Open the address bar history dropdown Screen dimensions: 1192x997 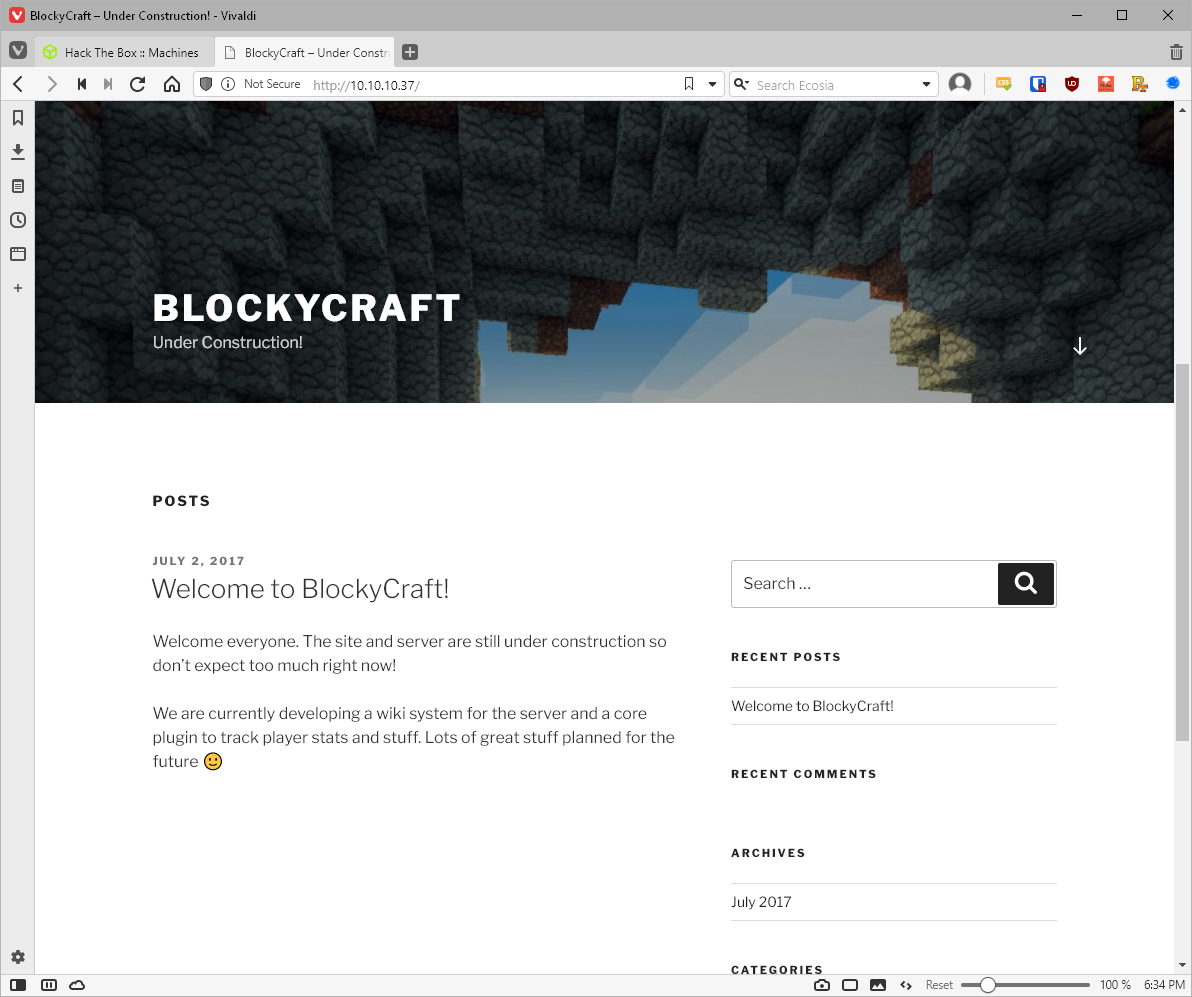(712, 84)
